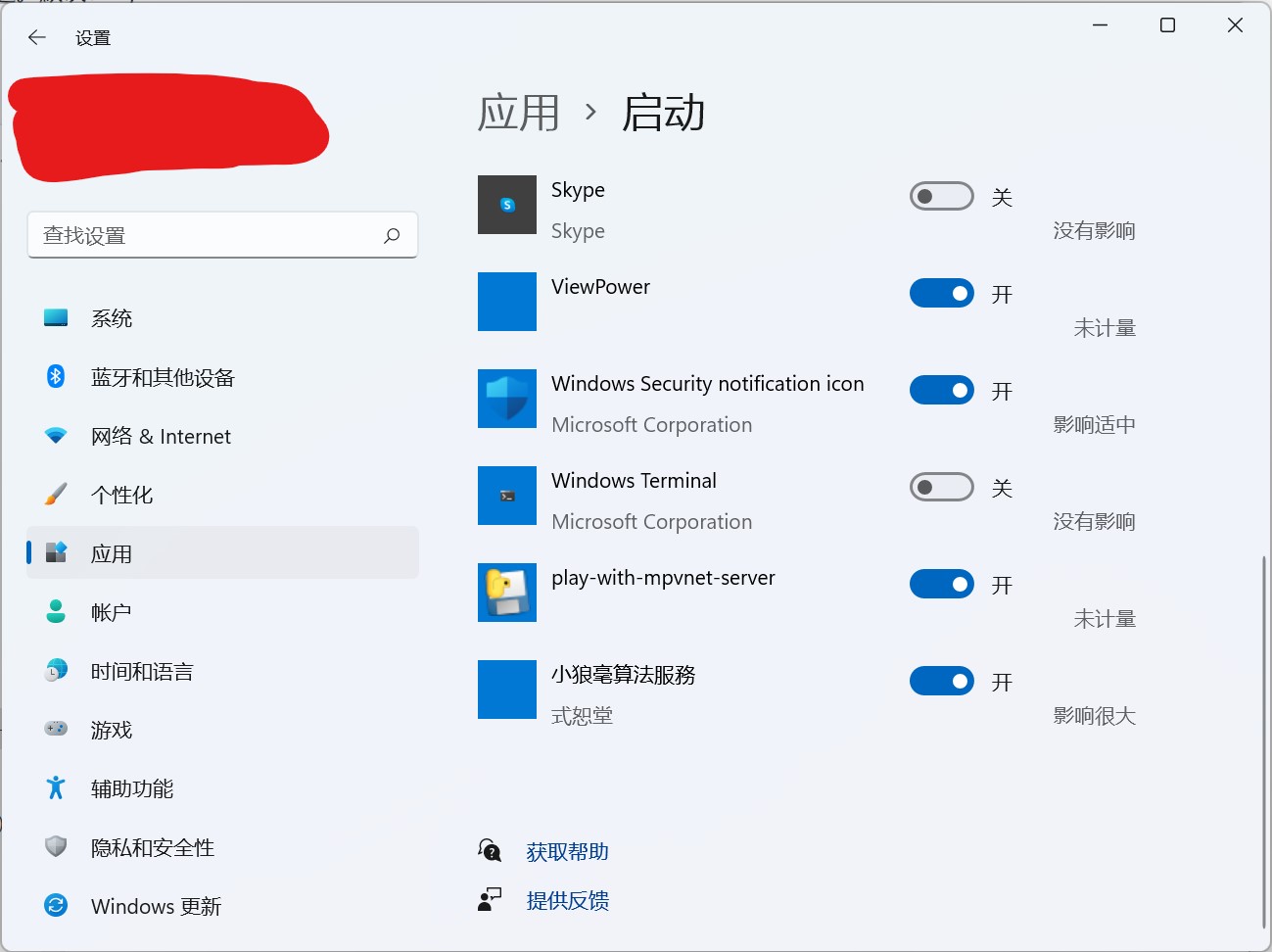Image resolution: width=1272 pixels, height=952 pixels.
Task: Open 蓝牙和其他设备 settings category
Action: (x=222, y=377)
